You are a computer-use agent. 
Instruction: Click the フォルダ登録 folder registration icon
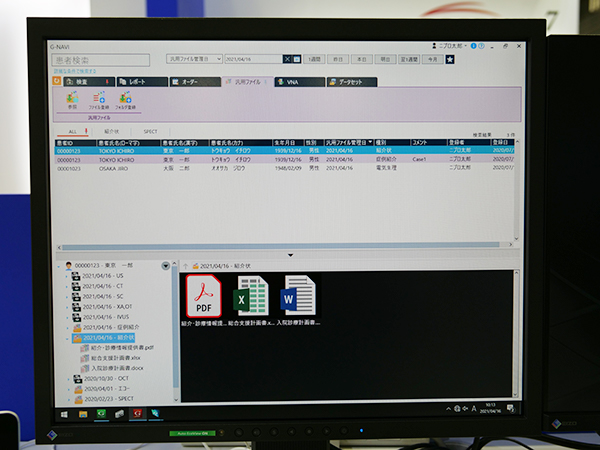pos(126,100)
